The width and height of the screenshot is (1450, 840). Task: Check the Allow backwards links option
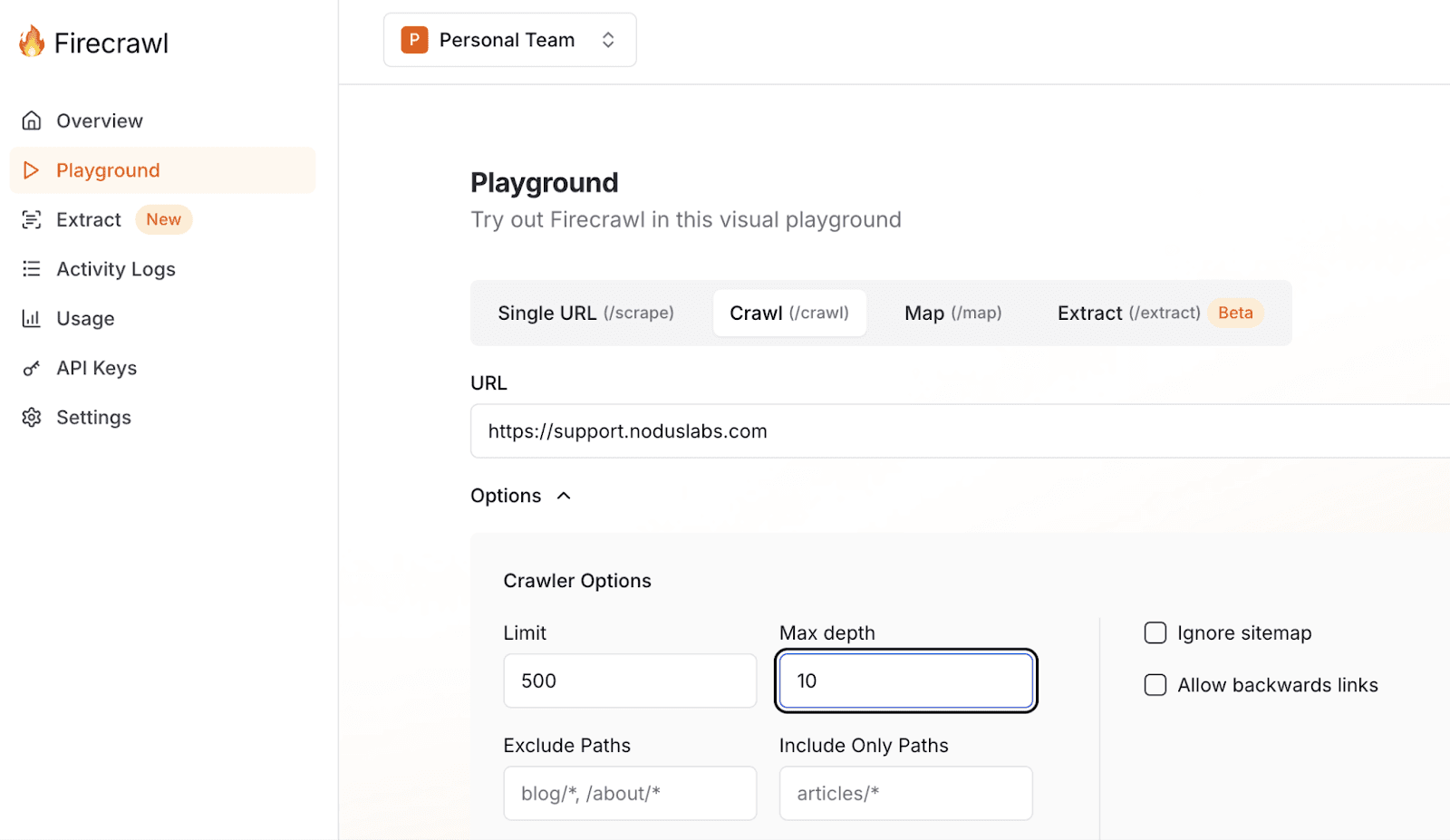pyautogui.click(x=1155, y=685)
